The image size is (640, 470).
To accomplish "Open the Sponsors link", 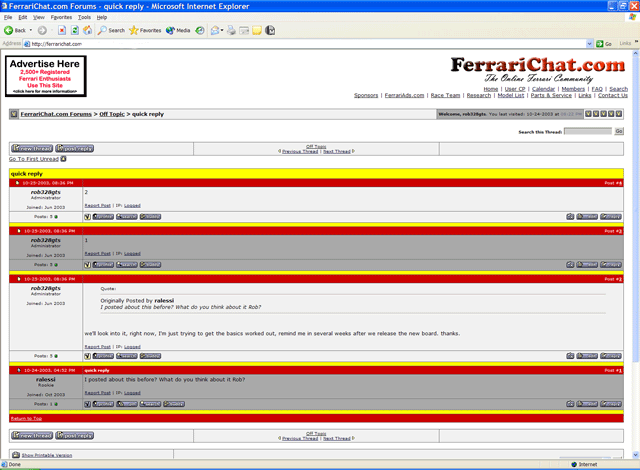I will tap(366, 95).
